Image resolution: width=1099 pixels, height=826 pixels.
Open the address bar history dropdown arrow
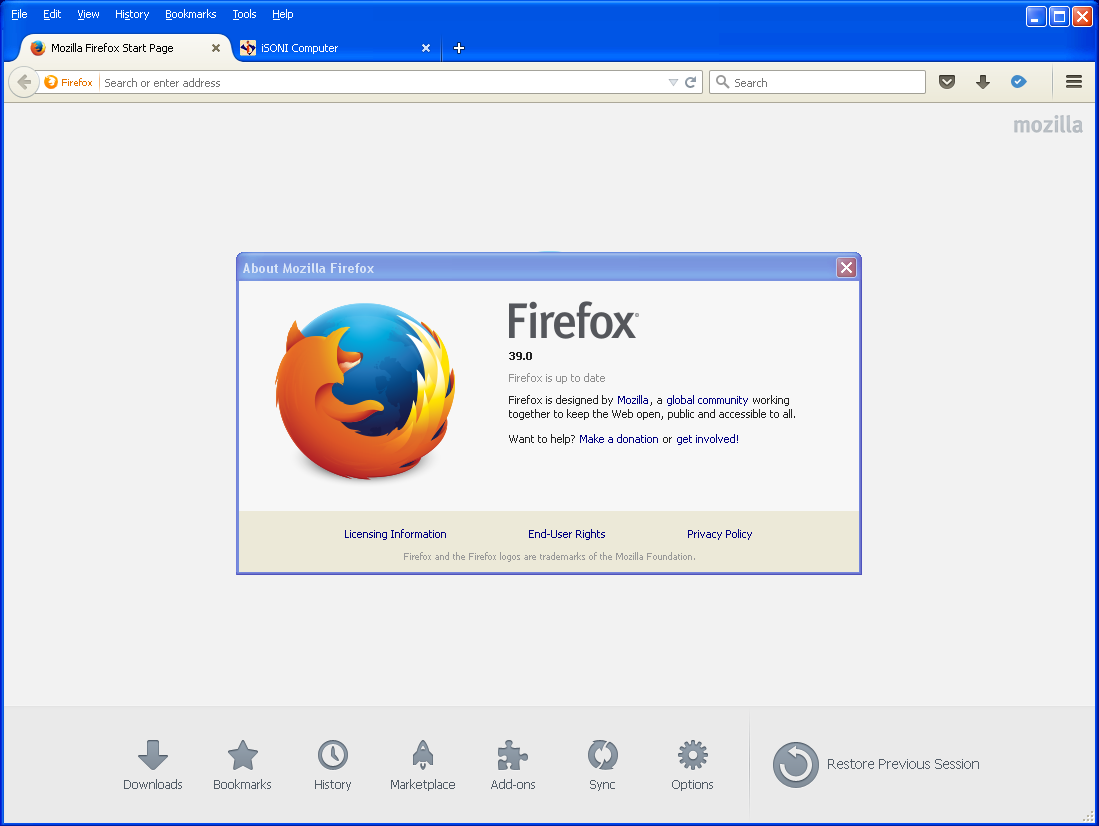[x=673, y=82]
